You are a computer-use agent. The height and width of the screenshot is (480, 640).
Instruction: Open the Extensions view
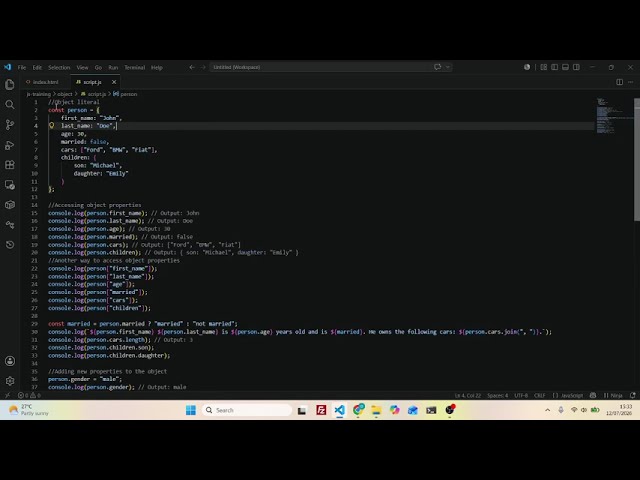[x=10, y=165]
